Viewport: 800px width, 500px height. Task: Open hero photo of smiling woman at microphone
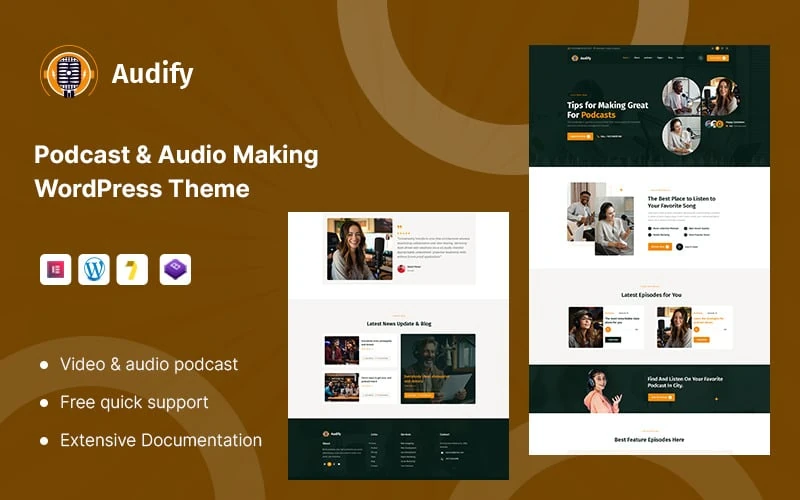point(720,96)
